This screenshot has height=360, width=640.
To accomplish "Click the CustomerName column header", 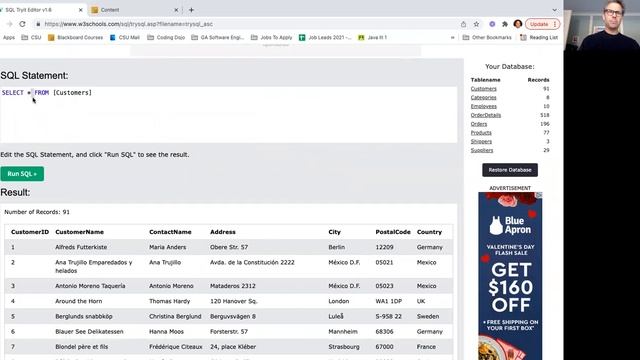I will point(80,232).
